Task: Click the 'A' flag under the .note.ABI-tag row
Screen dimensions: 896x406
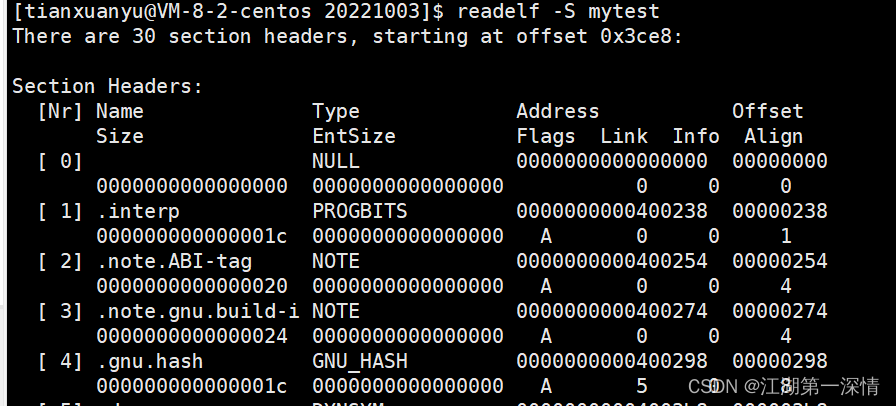Action: (x=546, y=286)
